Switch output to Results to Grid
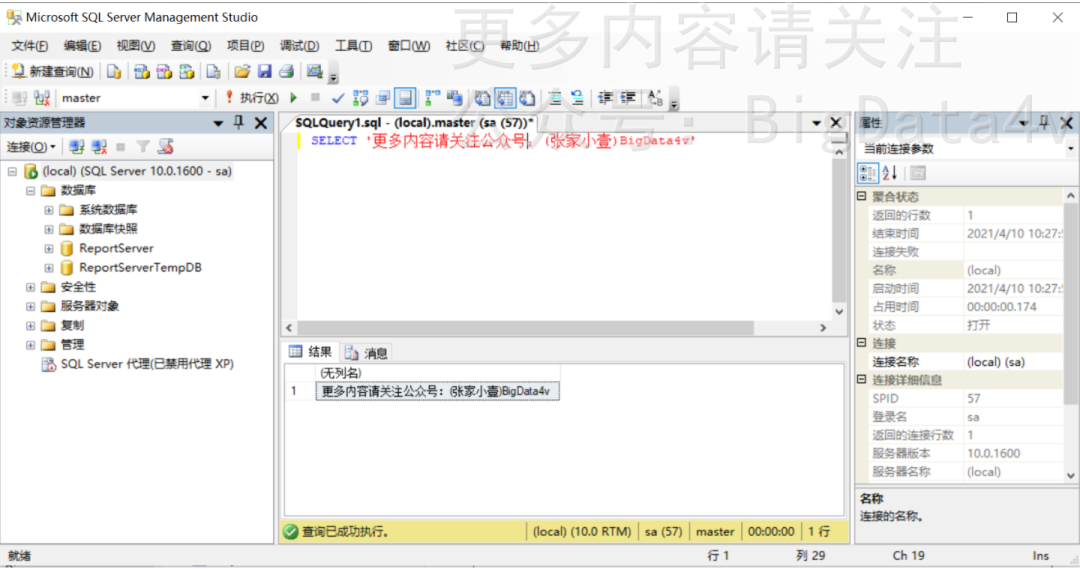The width and height of the screenshot is (1080, 569). (x=505, y=98)
